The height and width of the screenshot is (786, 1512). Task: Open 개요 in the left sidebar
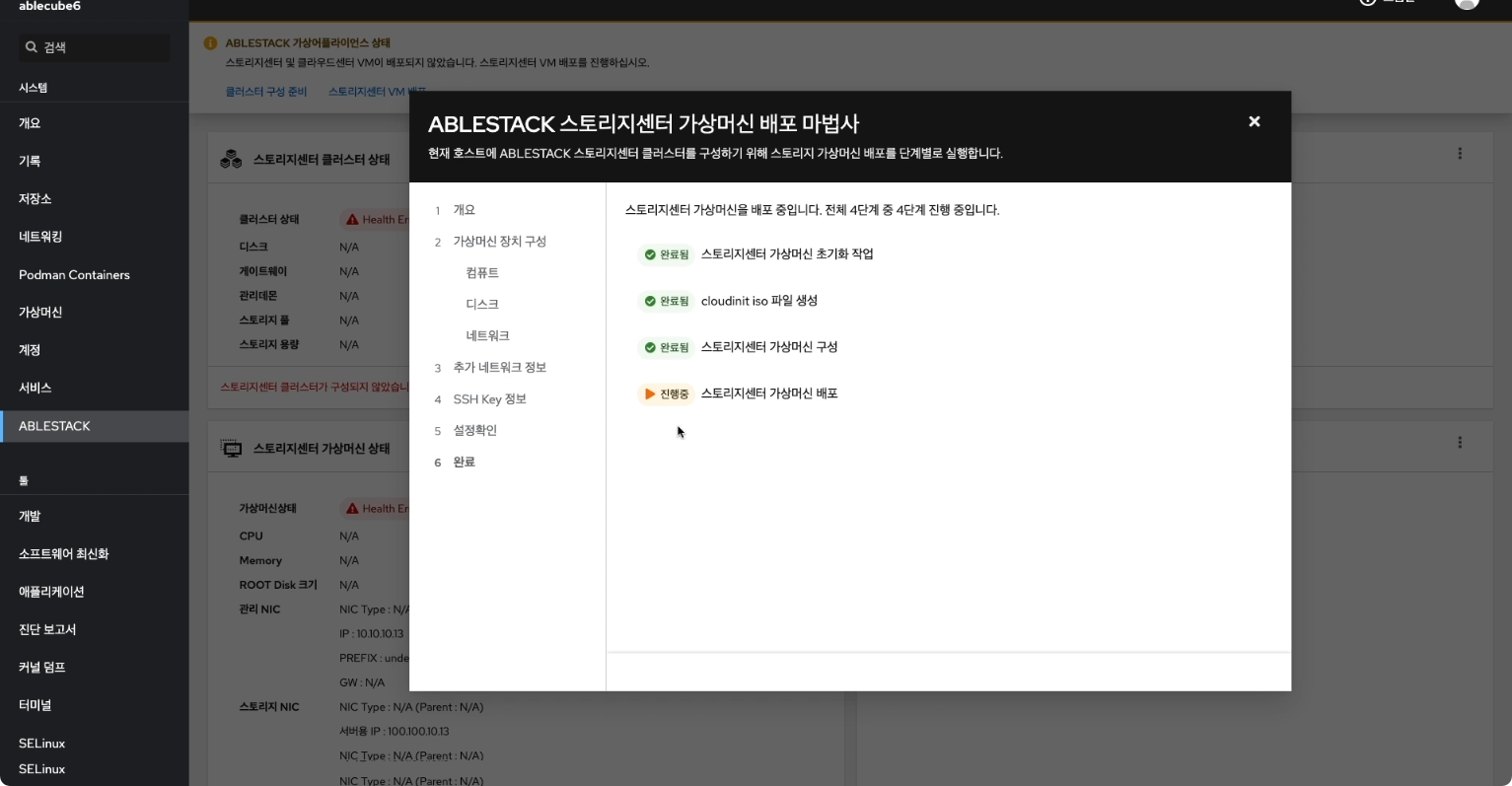click(x=94, y=123)
